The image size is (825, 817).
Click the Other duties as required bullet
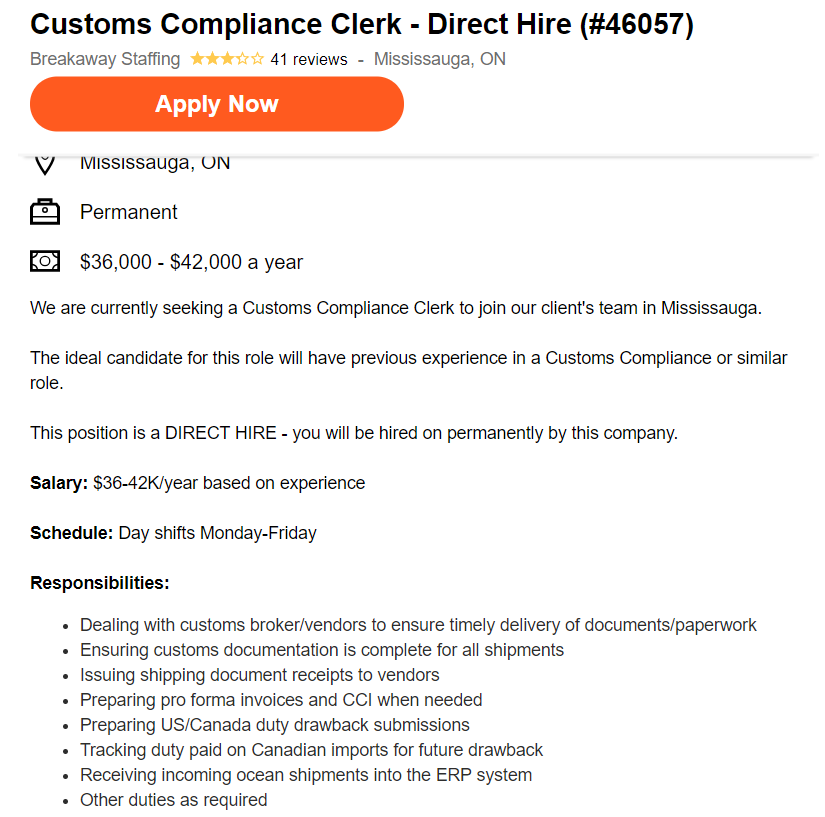(x=174, y=800)
